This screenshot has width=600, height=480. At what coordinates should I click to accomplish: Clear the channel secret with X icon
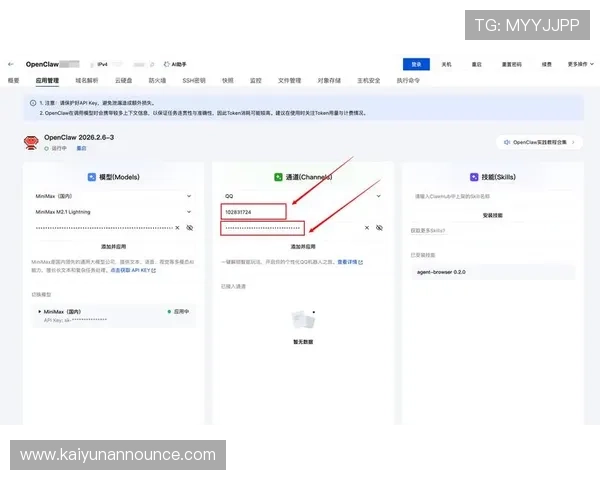click(367, 228)
